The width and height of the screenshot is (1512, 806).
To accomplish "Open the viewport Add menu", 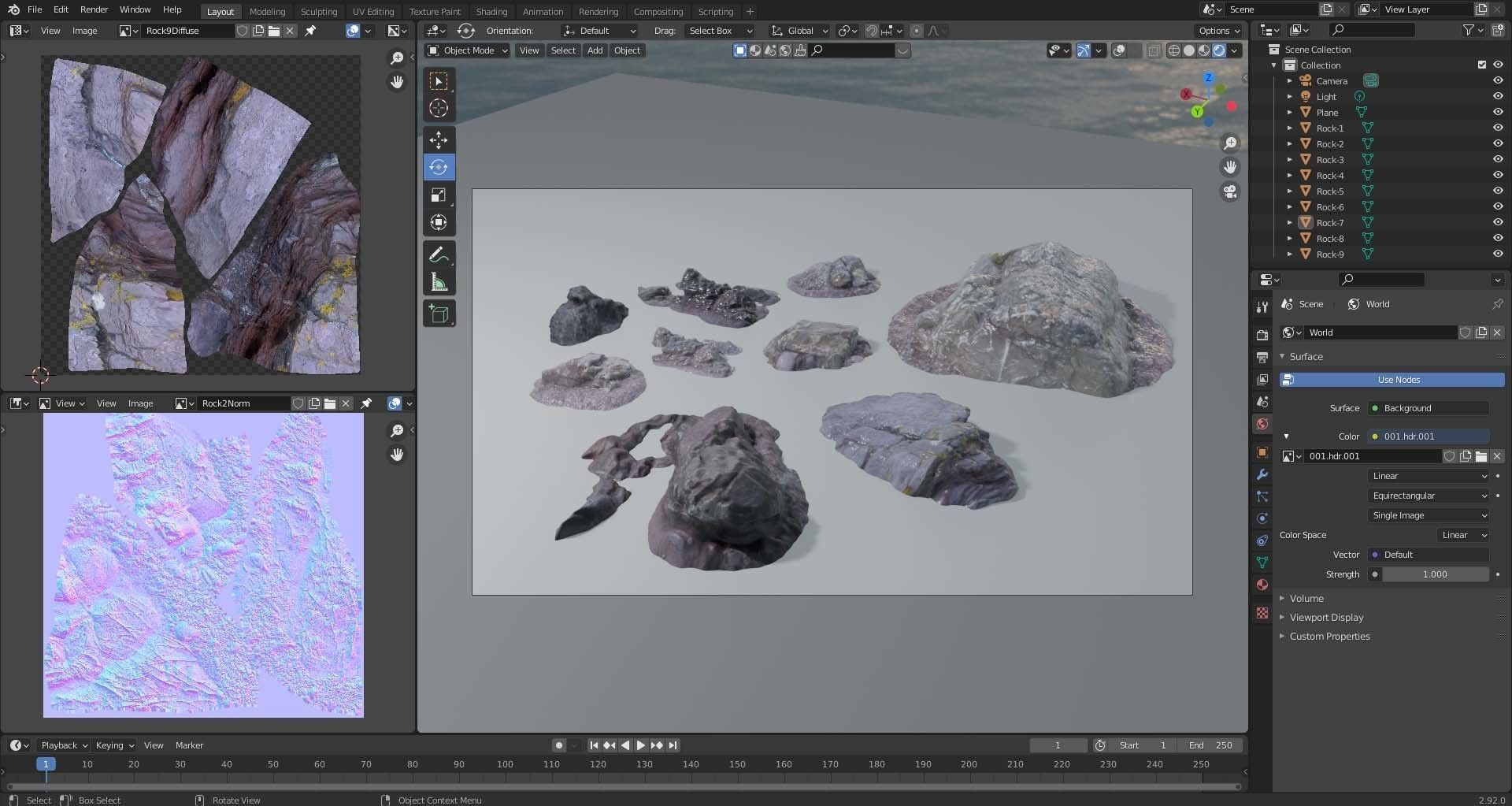I will [x=595, y=50].
